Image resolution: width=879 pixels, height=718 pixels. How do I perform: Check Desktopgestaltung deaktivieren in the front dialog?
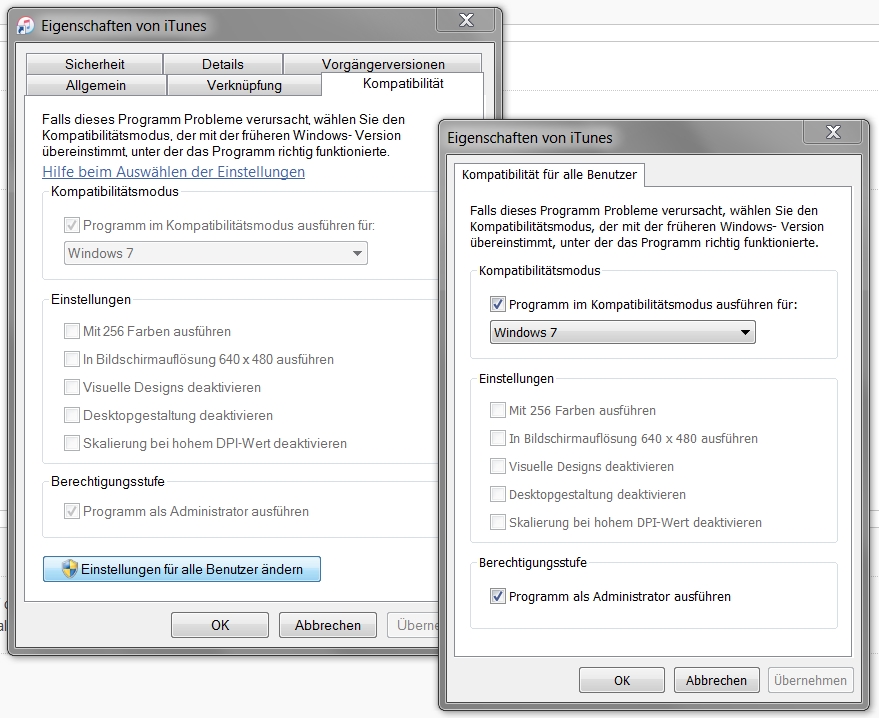coord(497,494)
